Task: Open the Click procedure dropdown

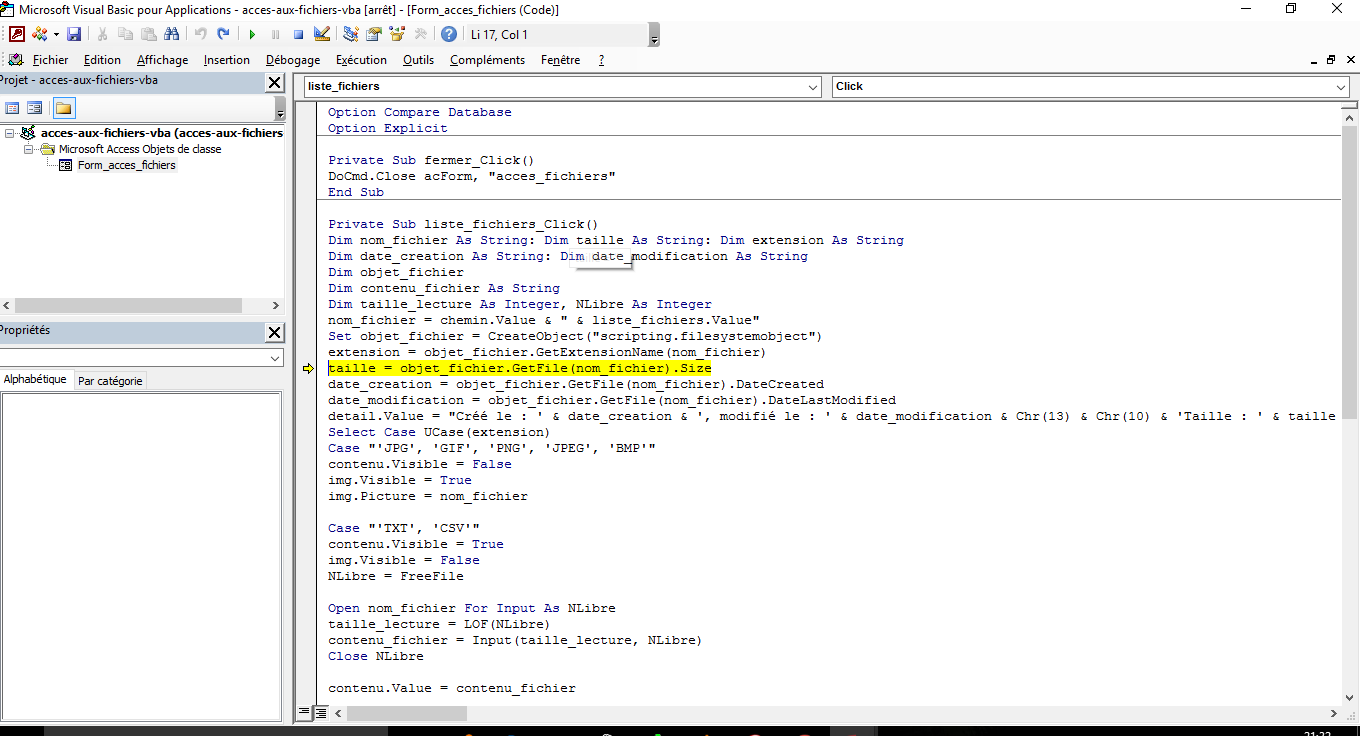Action: 1340,86
